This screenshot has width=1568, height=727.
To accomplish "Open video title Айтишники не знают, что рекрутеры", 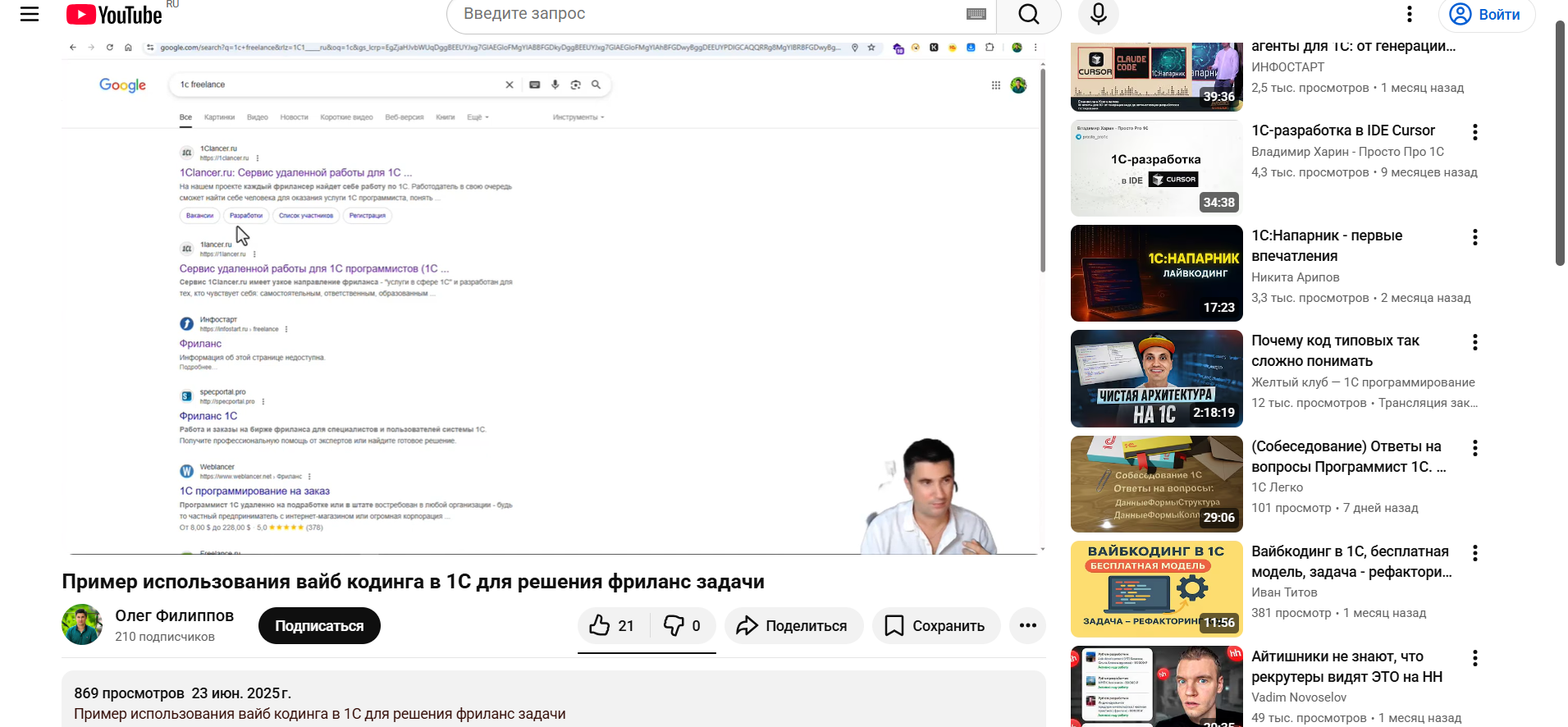I will click(1346, 666).
